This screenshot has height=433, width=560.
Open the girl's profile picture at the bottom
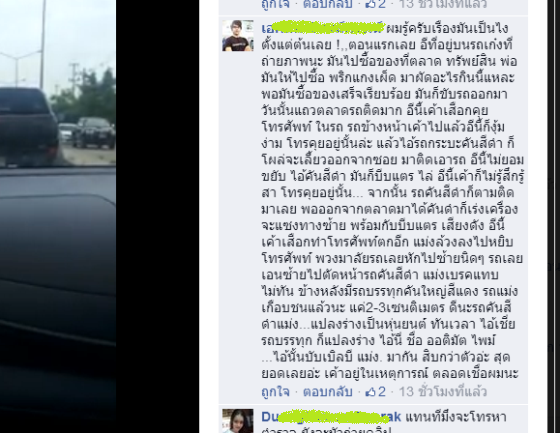(x=238, y=421)
